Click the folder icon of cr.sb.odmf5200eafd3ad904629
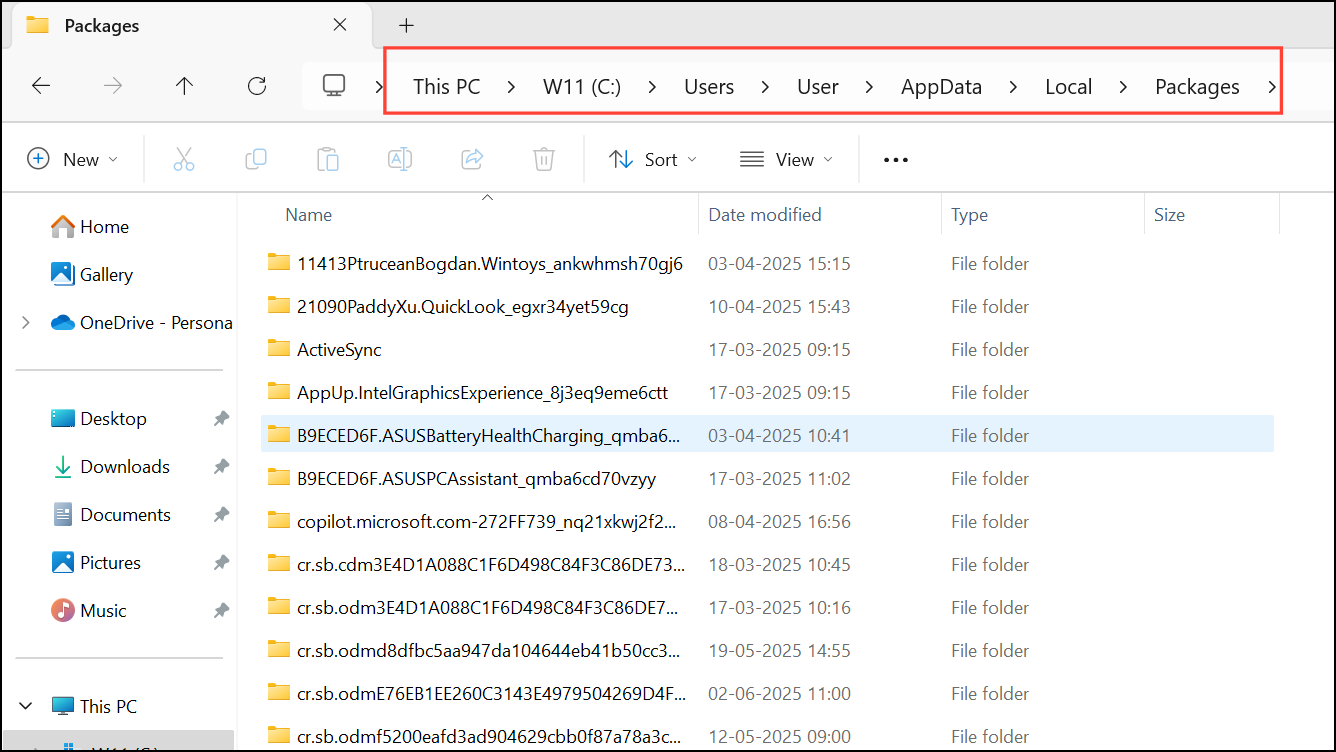The image size is (1336, 752). [279, 736]
